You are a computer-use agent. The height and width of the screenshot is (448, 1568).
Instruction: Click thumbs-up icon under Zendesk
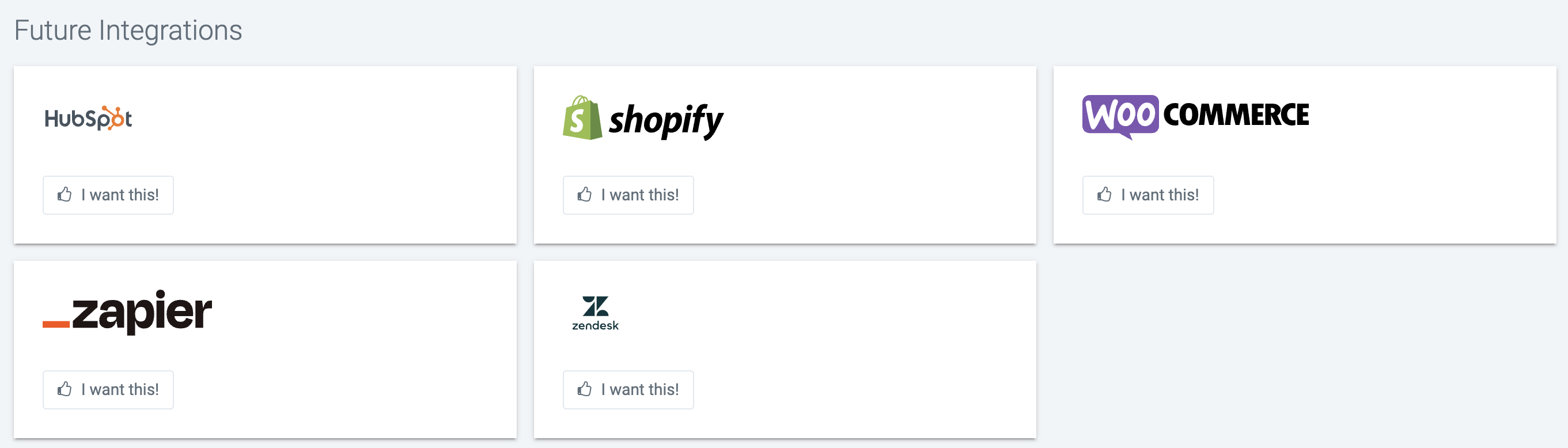point(584,390)
